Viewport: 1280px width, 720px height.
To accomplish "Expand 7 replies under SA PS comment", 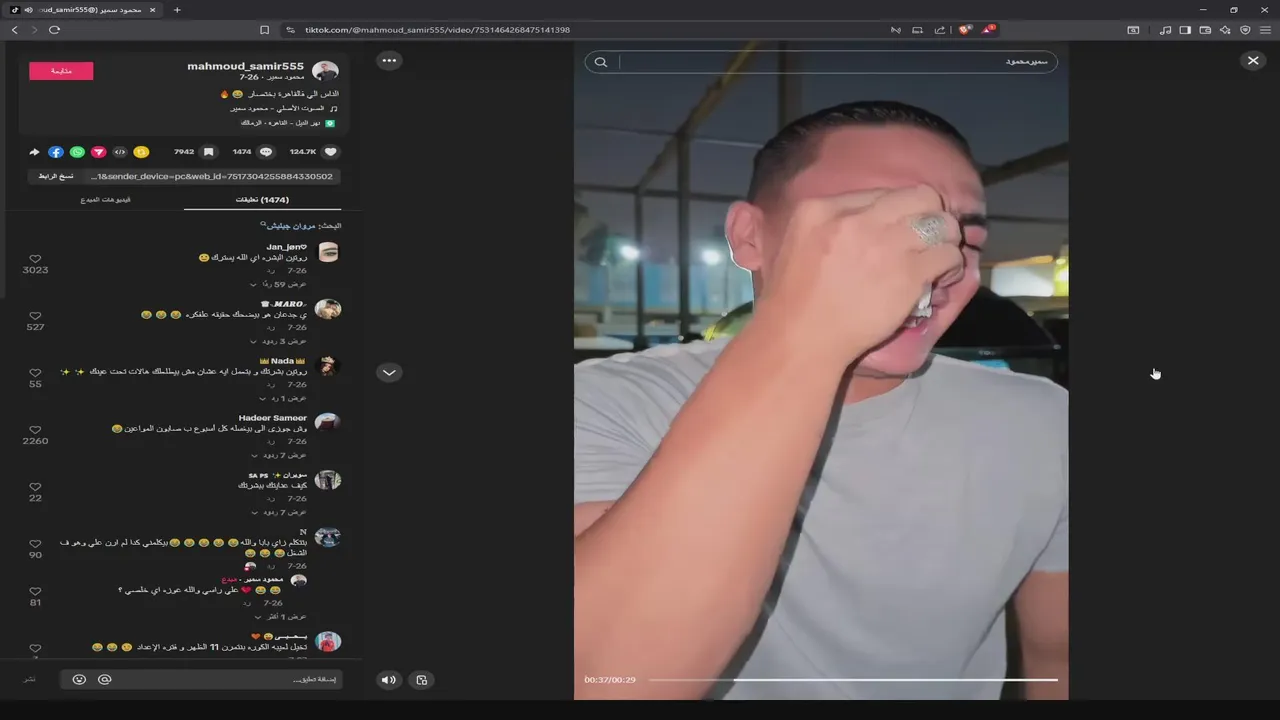I will coord(278,512).
